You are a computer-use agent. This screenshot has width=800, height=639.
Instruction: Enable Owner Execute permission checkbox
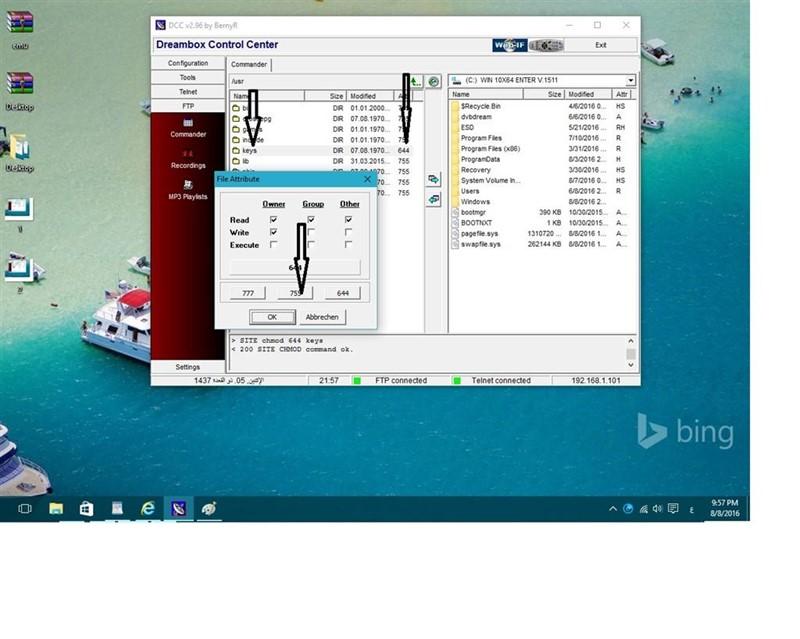[273, 245]
